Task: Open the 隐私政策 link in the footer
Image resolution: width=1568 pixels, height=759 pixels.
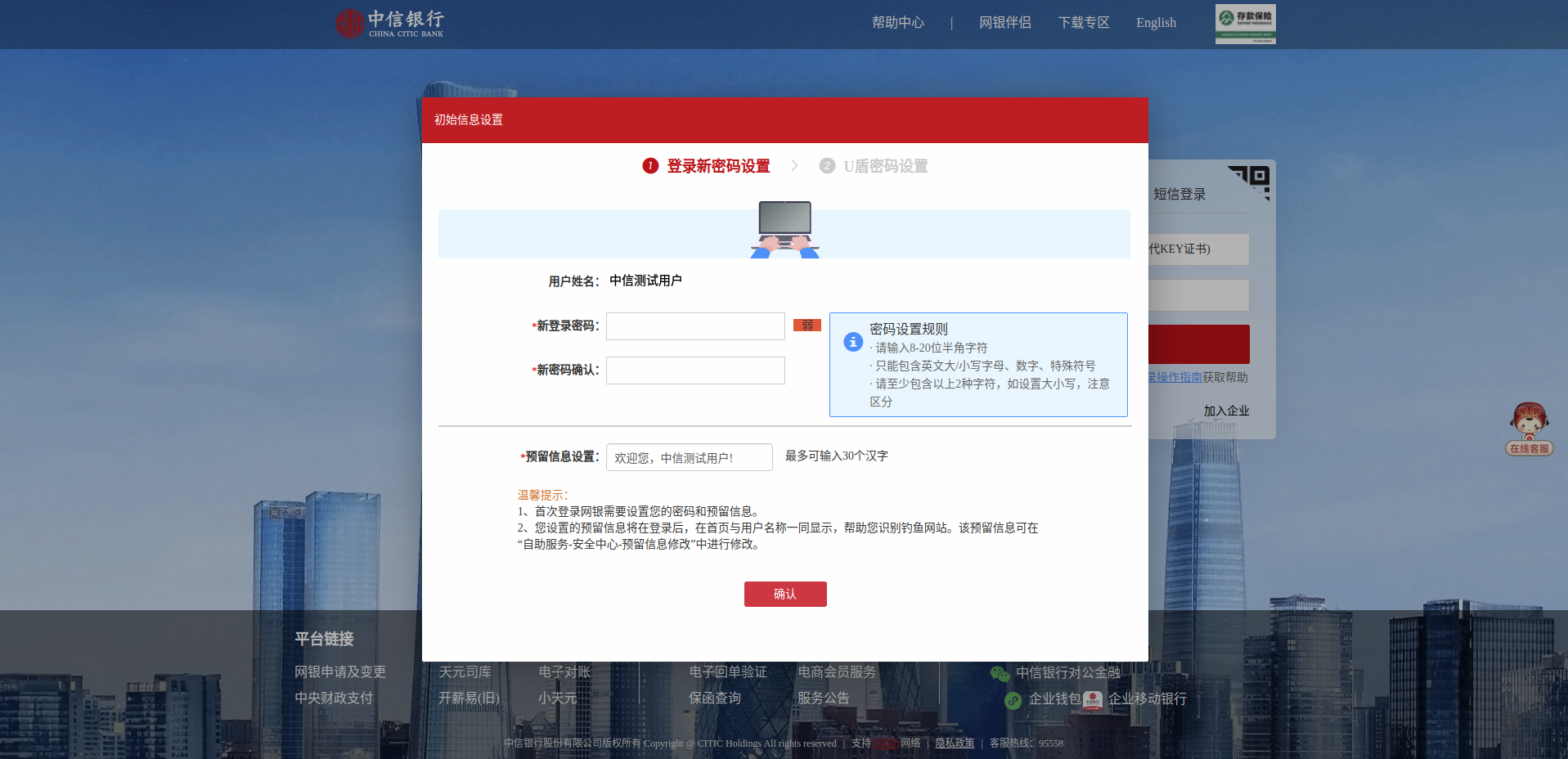Action: 955,743
